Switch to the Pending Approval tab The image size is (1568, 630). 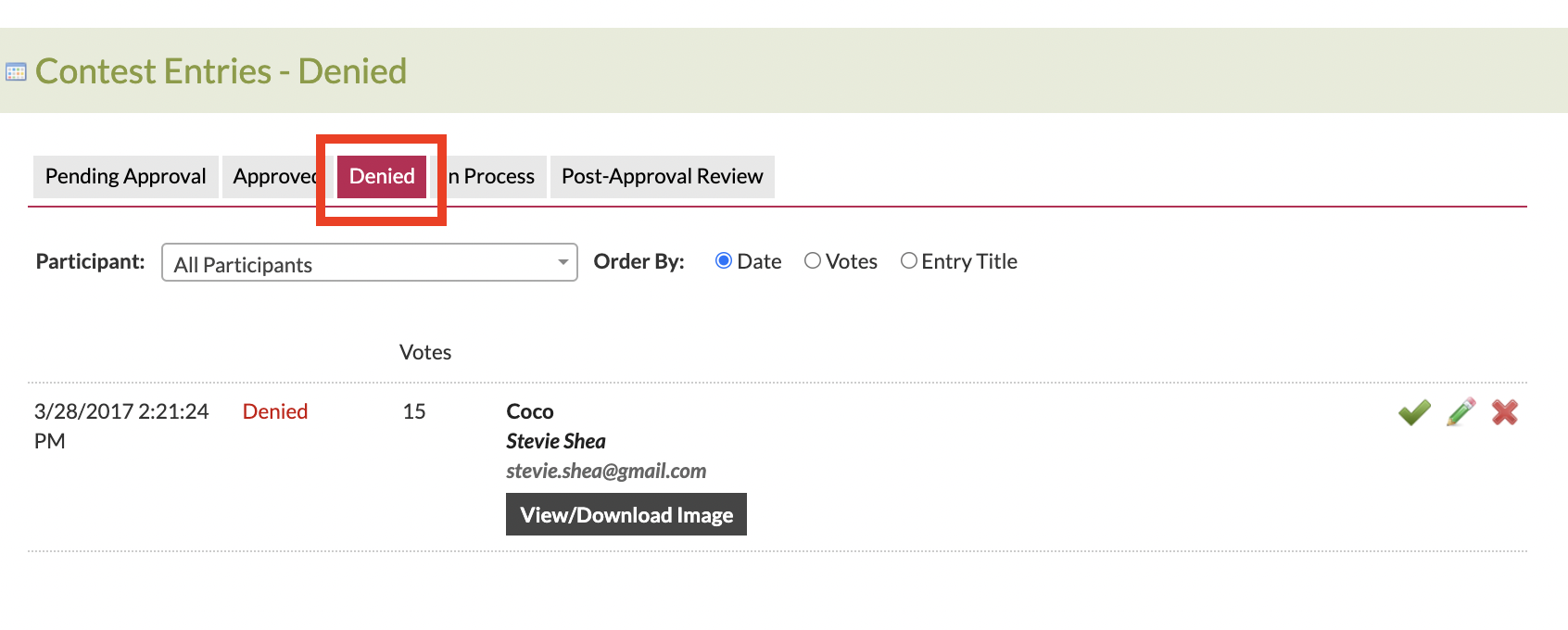click(x=126, y=176)
